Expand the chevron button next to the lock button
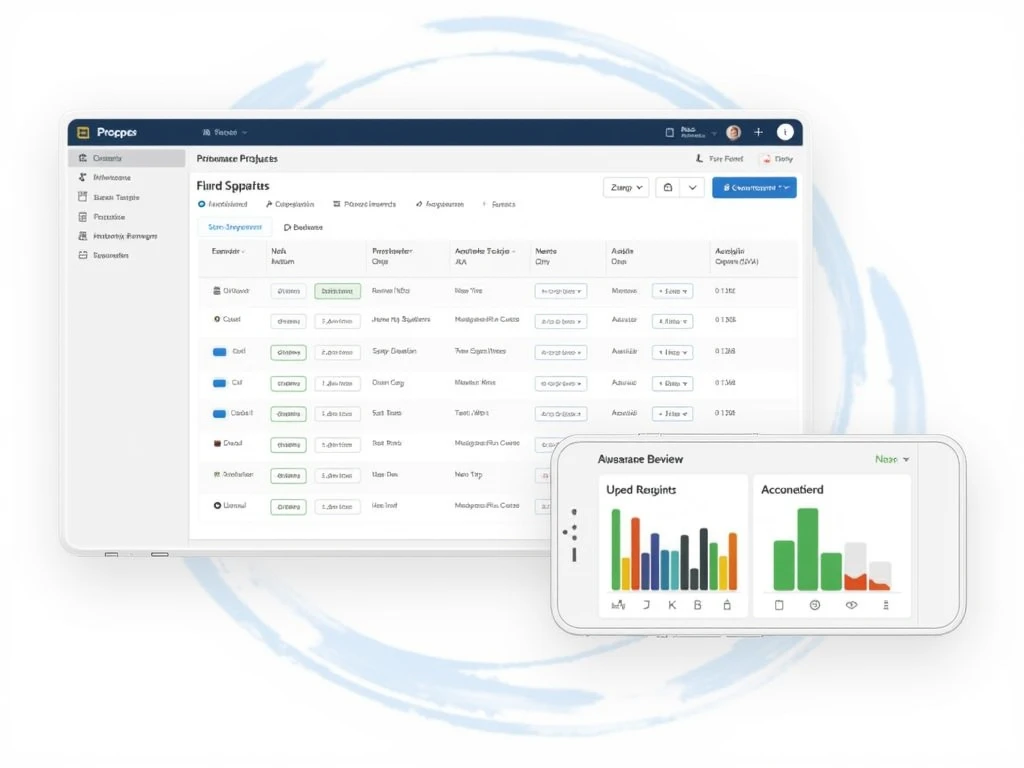This screenshot has width=1024, height=768. click(x=692, y=187)
